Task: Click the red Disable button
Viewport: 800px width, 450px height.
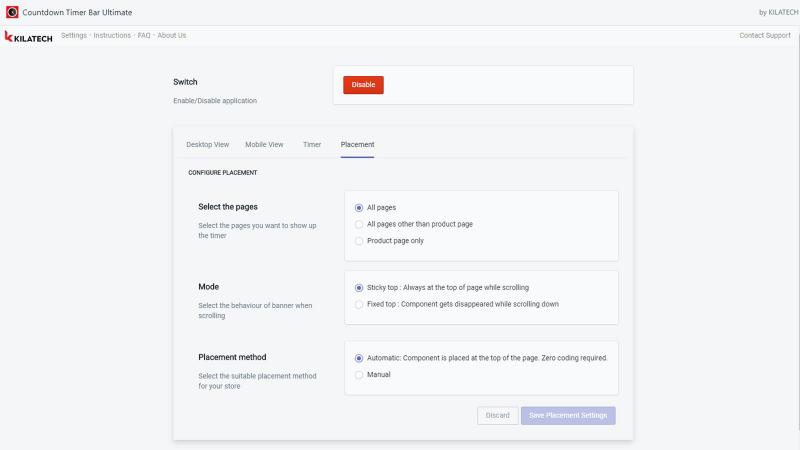Action: [x=363, y=85]
